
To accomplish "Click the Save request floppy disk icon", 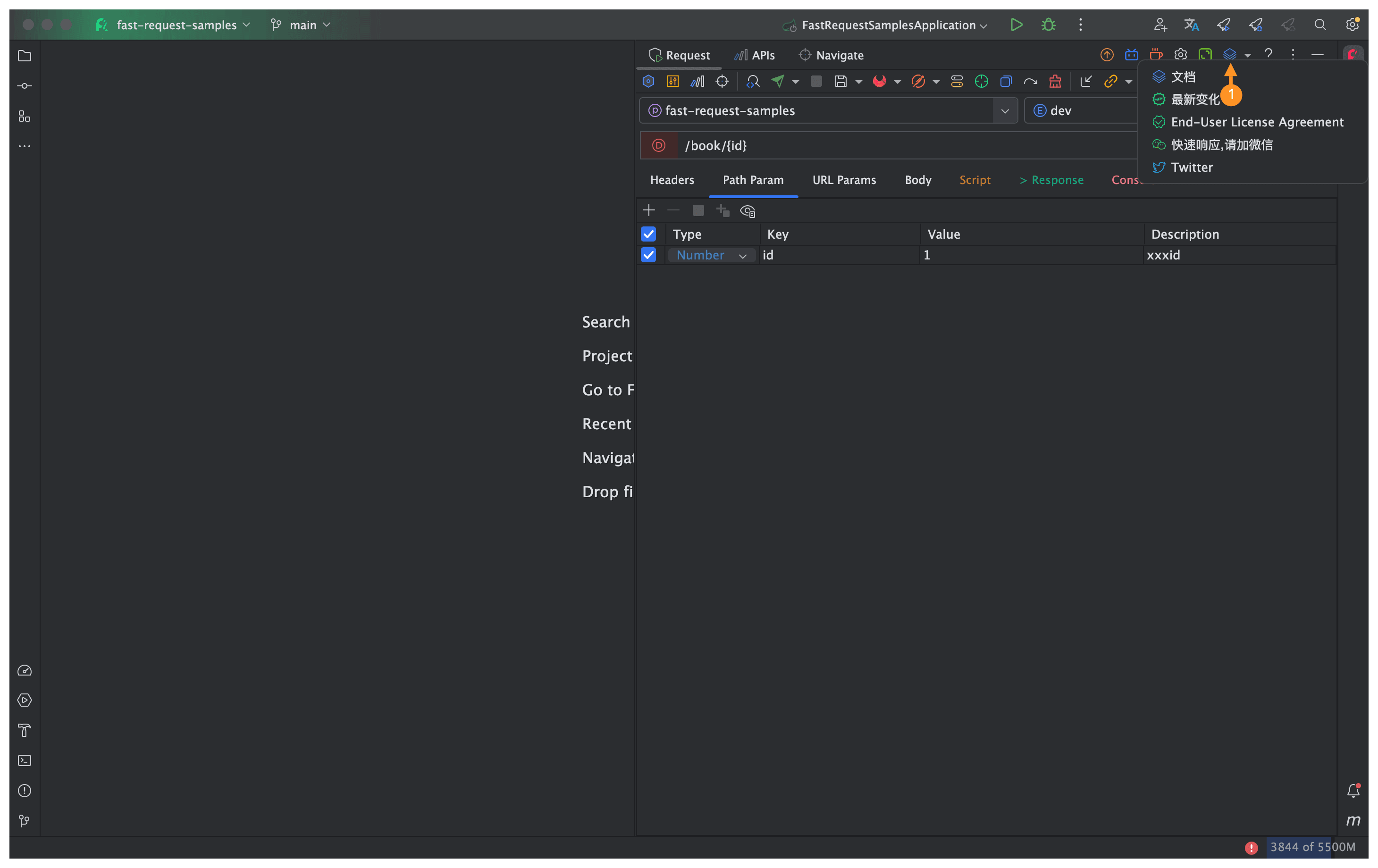I will click(x=840, y=81).
